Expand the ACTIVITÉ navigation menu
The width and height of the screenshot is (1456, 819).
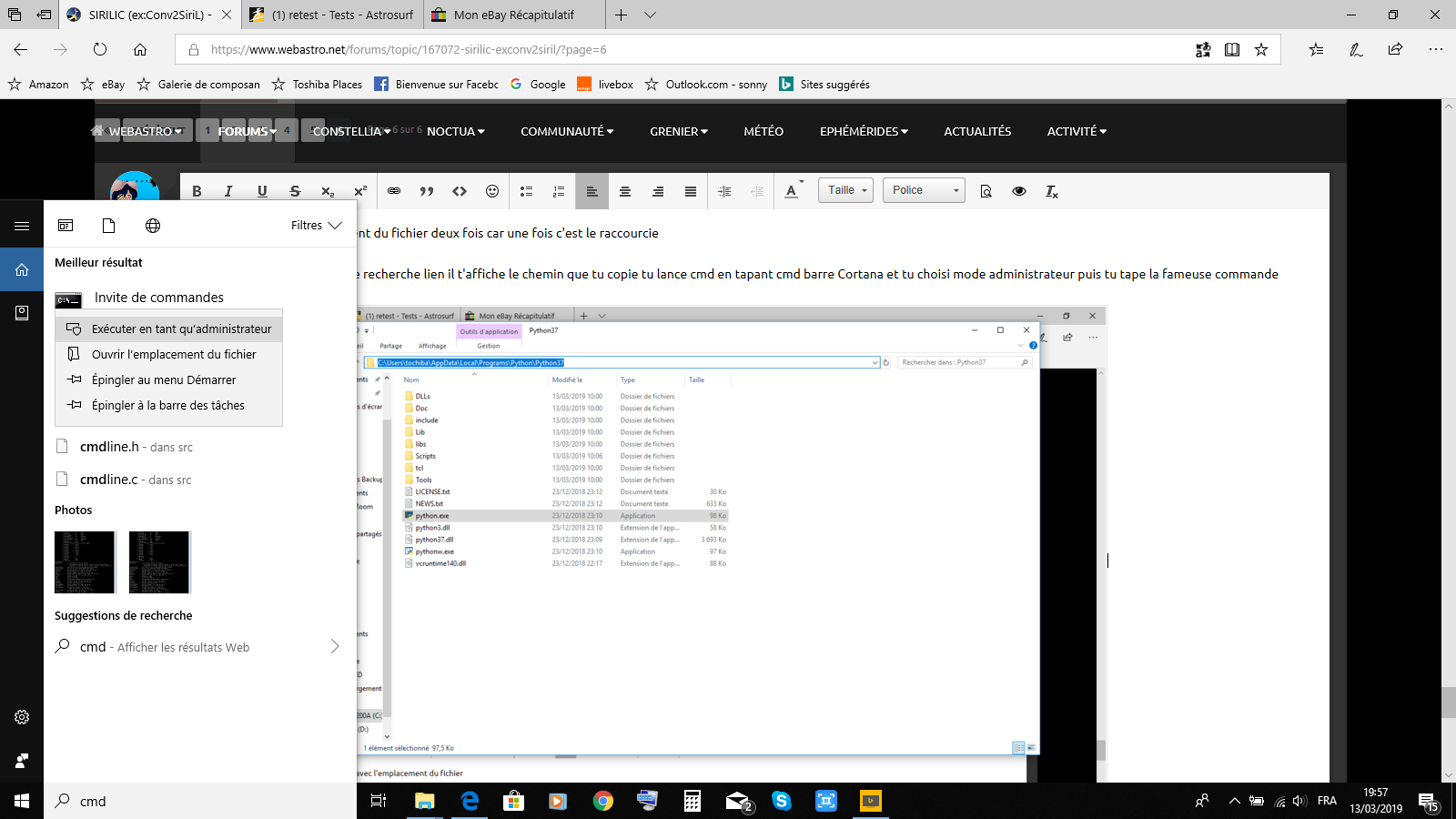click(x=1077, y=131)
